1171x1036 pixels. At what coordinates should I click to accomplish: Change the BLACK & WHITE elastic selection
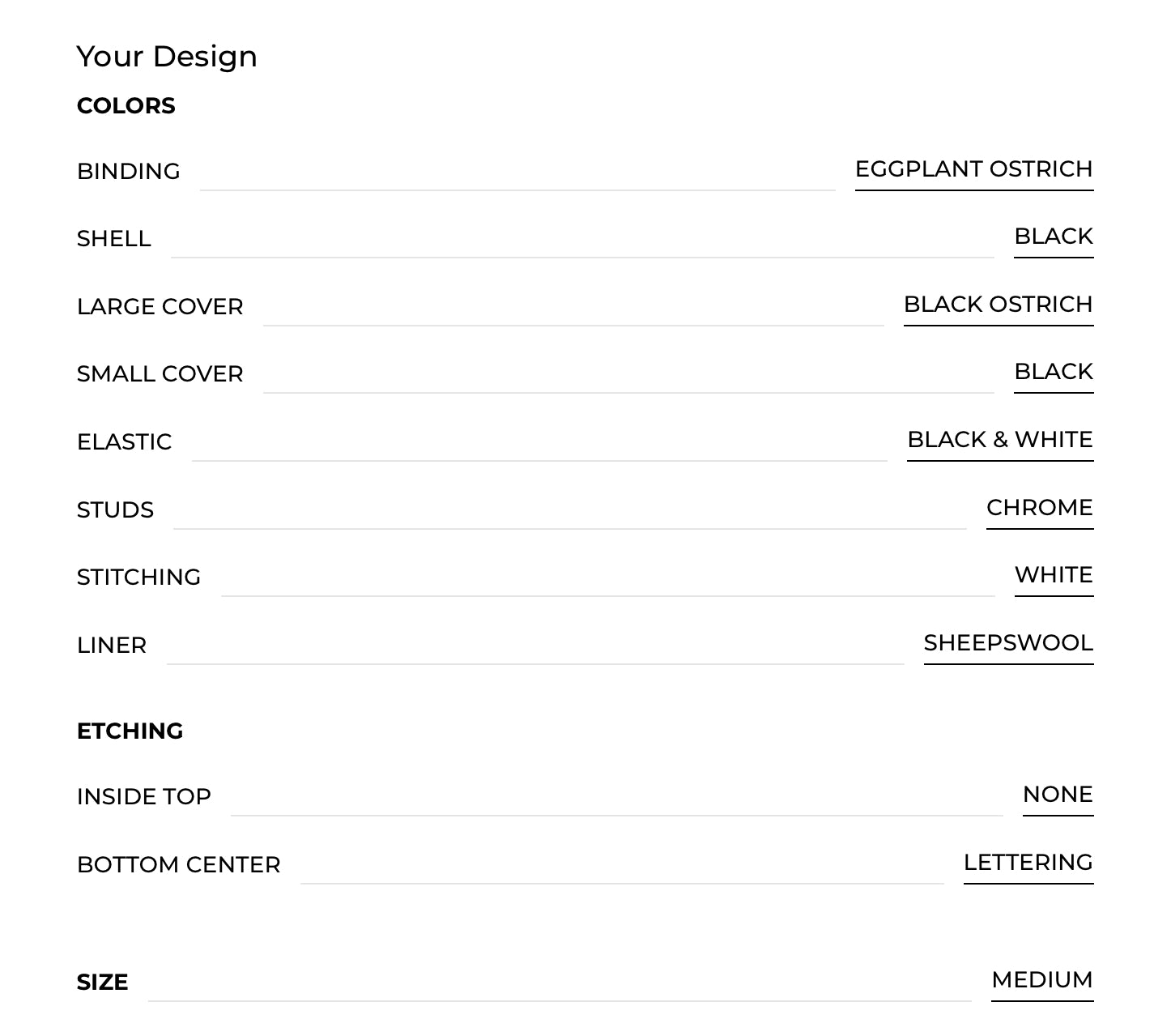1000,440
